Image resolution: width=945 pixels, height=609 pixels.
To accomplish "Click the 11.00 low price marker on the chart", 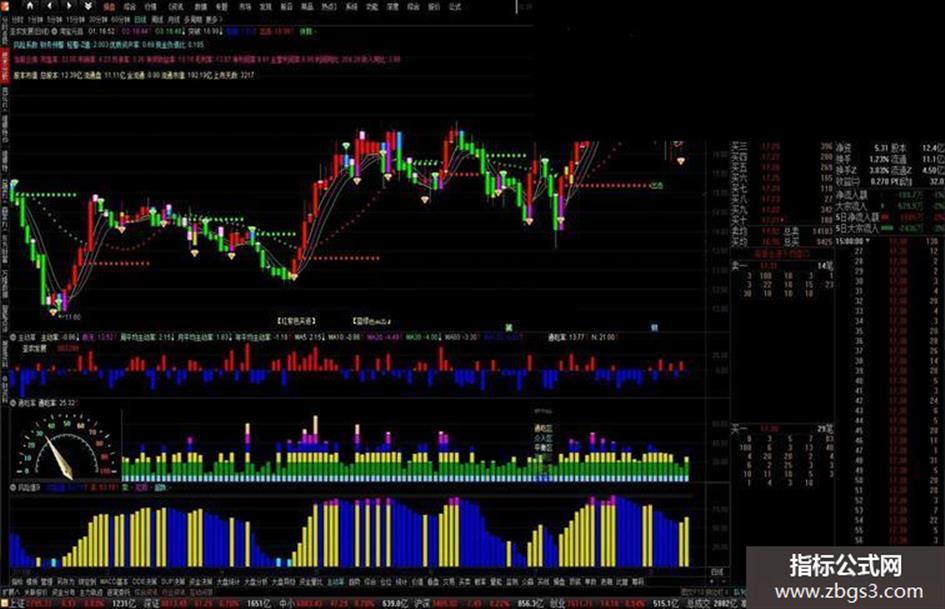I will click(72, 317).
